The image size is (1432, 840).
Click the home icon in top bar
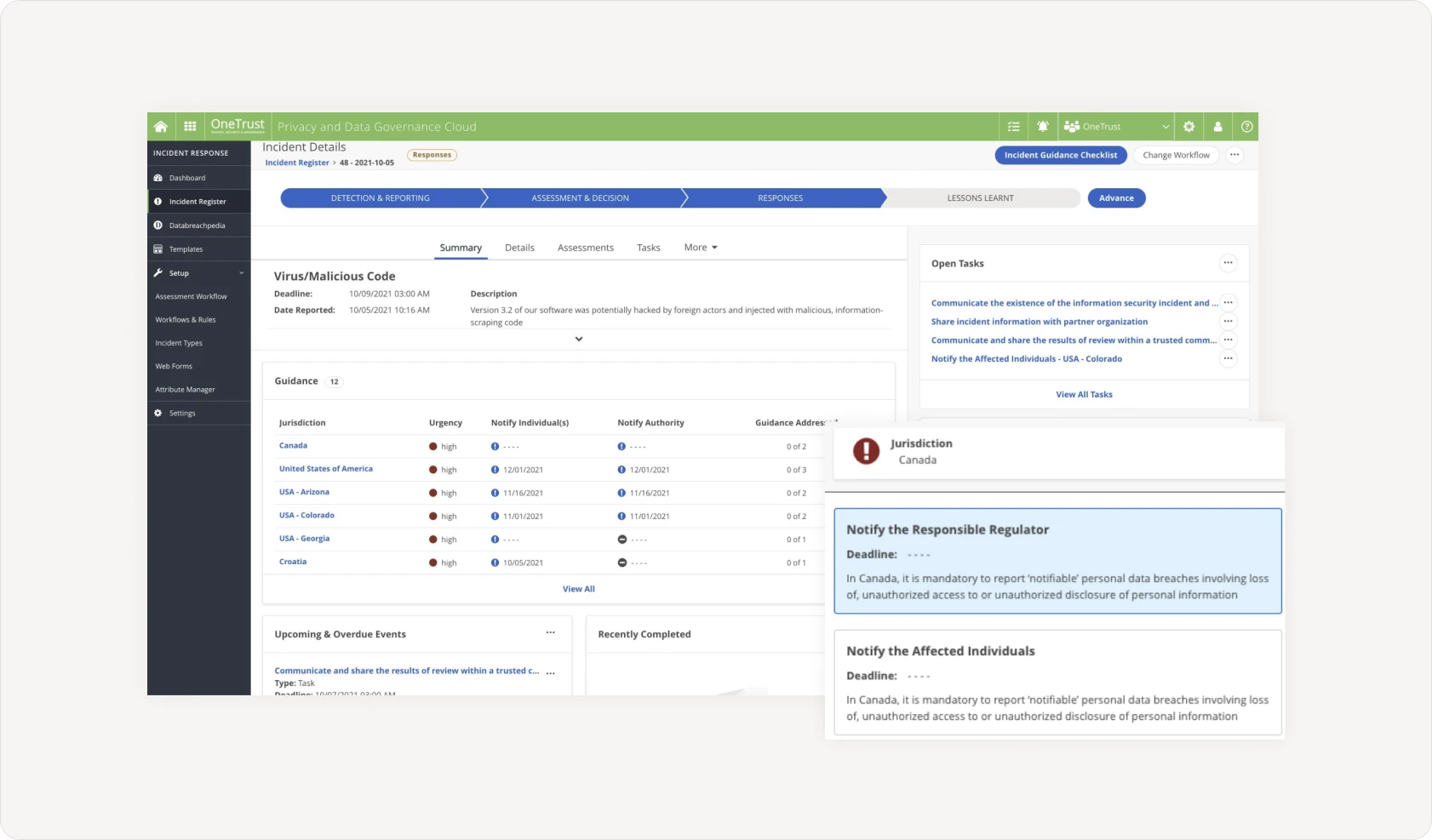pyautogui.click(x=161, y=127)
